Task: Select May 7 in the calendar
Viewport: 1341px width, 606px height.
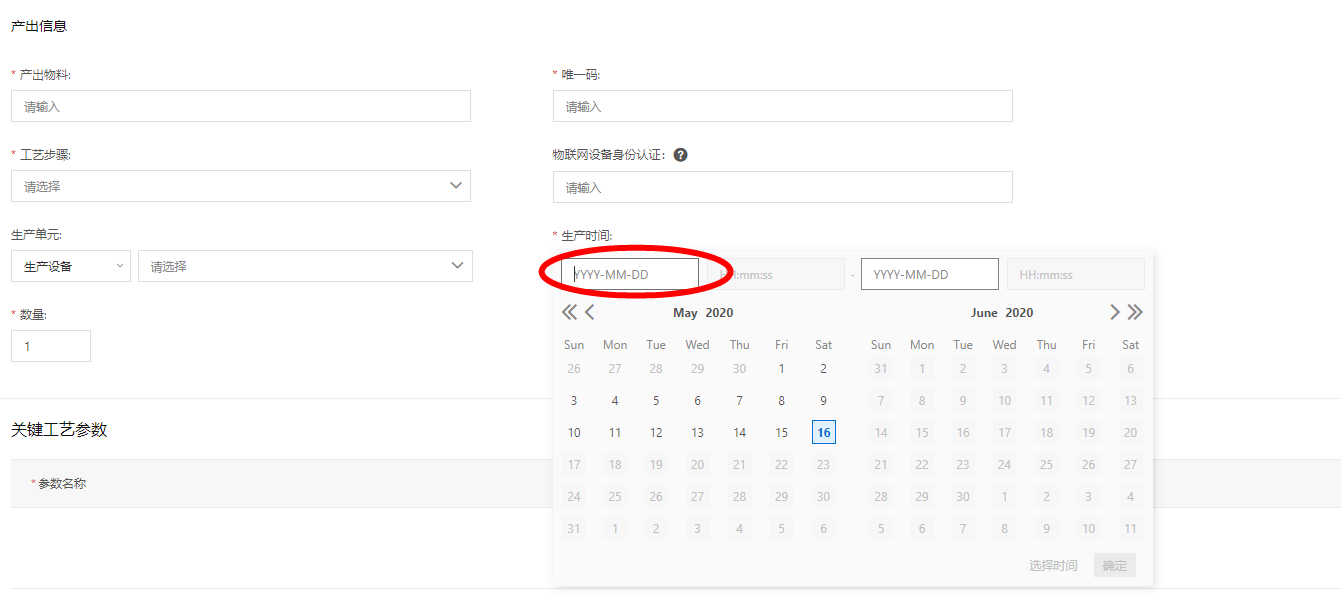Action: click(740, 400)
